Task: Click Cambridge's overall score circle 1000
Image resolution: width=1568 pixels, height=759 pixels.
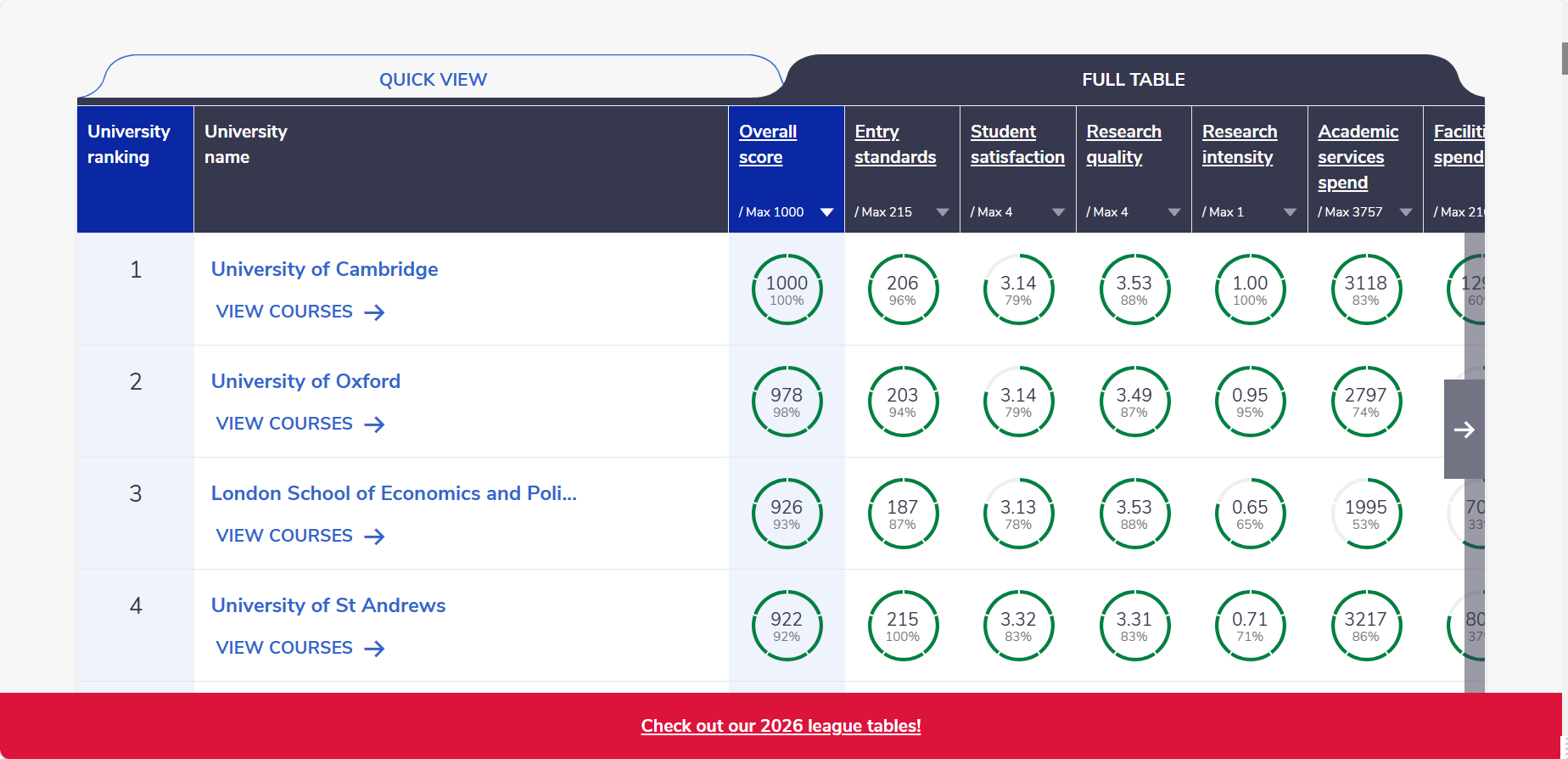Action: pyautogui.click(x=787, y=290)
